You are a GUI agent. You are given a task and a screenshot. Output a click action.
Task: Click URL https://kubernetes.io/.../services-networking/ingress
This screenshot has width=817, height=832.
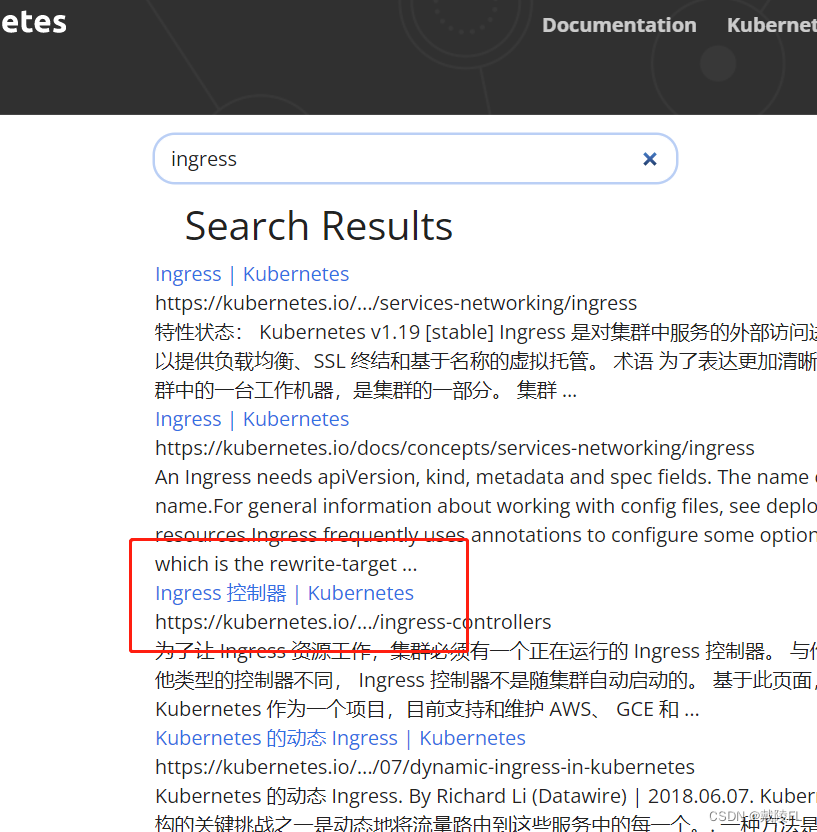pyautogui.click(x=396, y=303)
